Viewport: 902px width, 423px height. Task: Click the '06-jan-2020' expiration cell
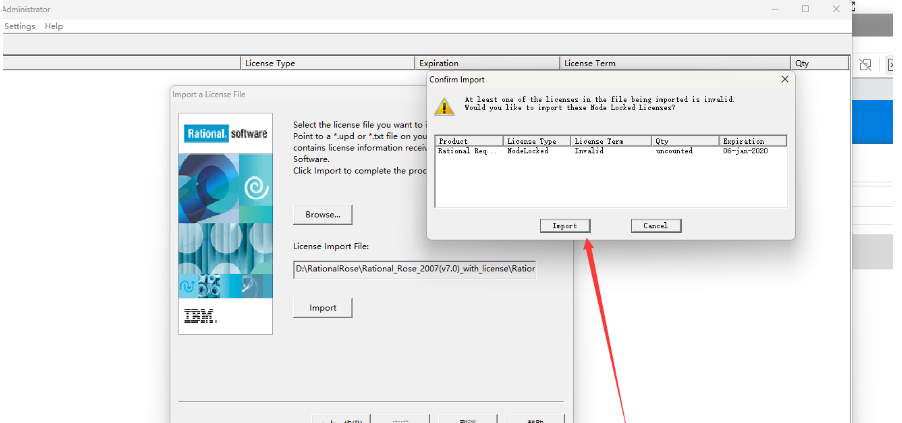746,151
